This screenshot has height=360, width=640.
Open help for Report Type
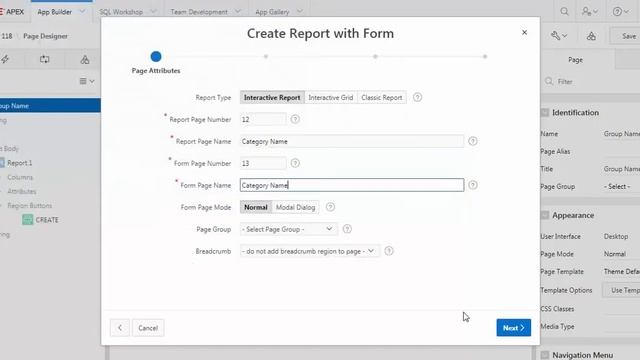417,98
